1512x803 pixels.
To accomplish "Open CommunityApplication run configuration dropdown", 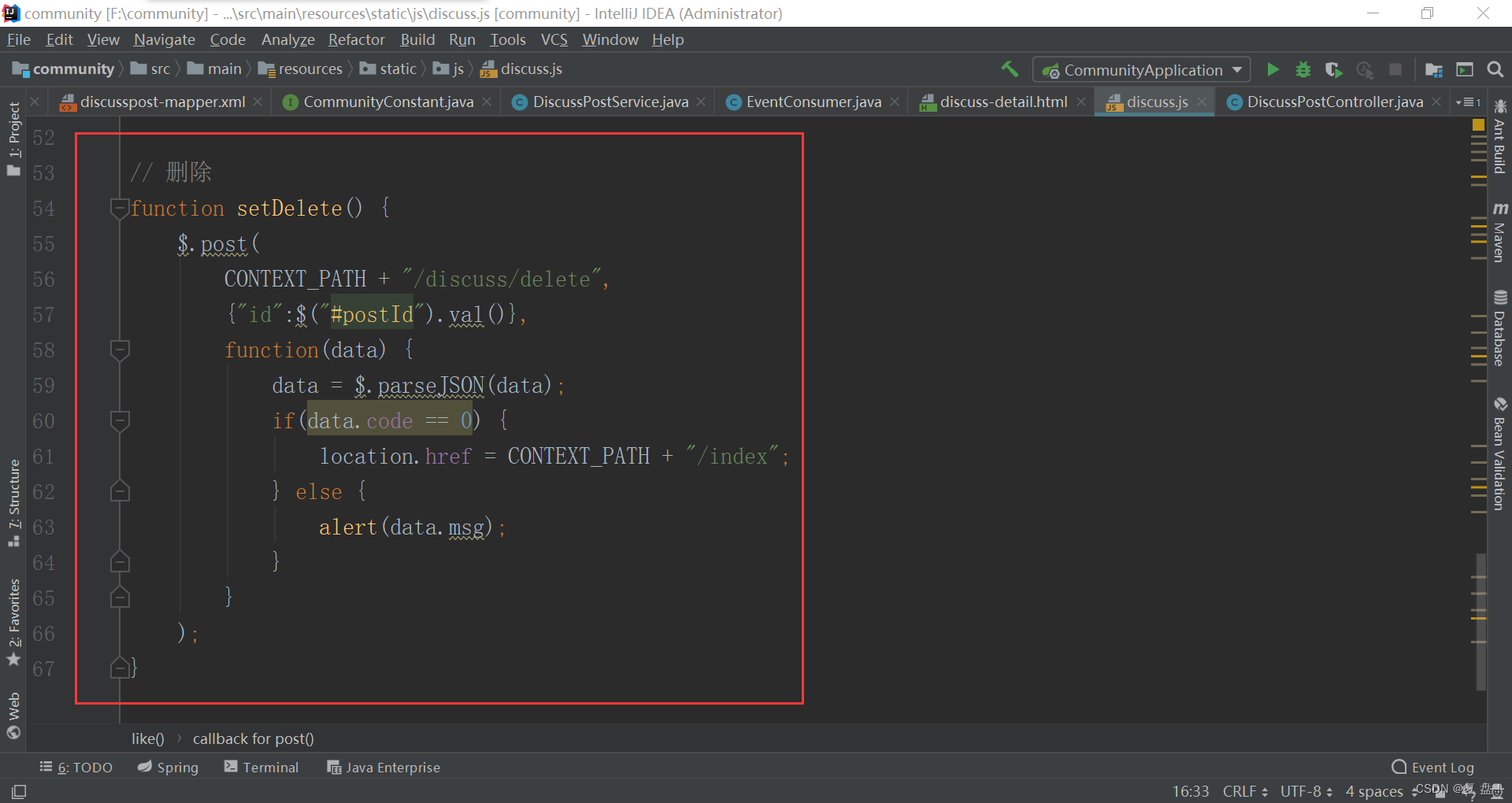I will click(x=1142, y=69).
